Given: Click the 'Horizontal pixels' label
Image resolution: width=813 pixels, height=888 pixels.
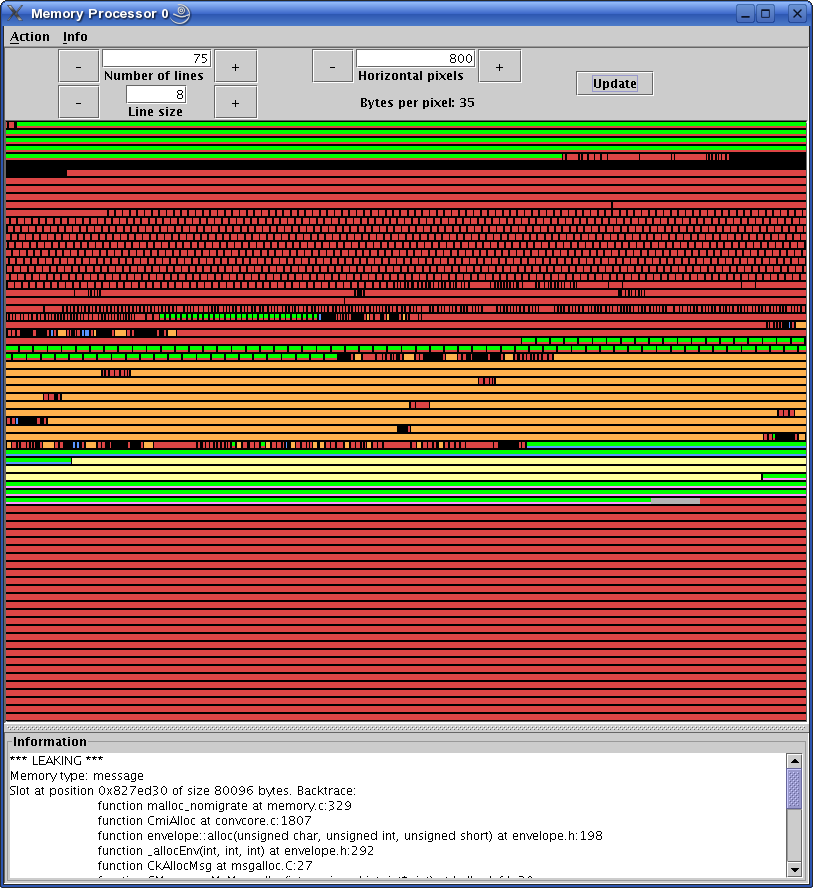Looking at the screenshot, I should (x=410, y=75).
